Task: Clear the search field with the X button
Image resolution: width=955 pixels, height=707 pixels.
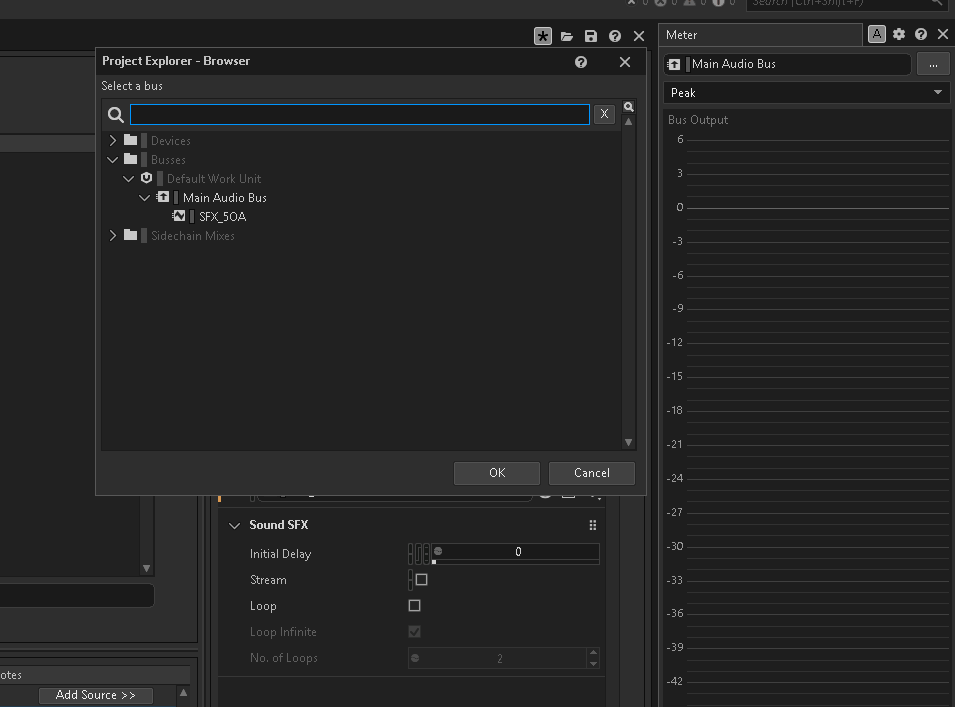Action: point(604,114)
